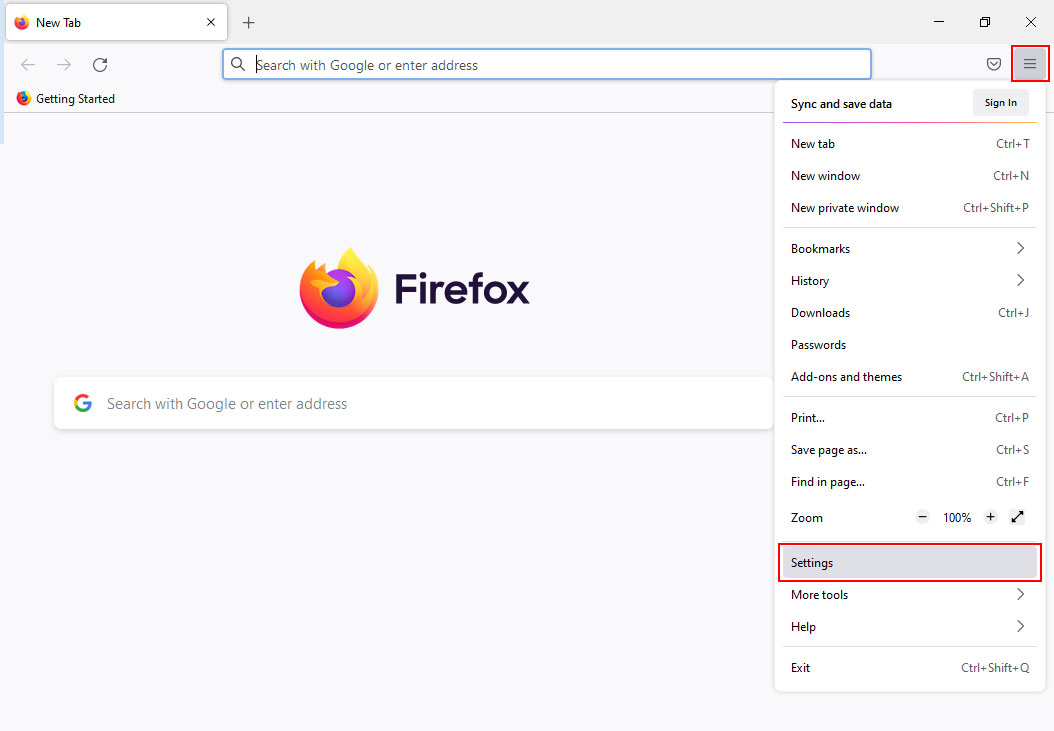The width and height of the screenshot is (1054, 731).
Task: Click the Google logo in page search box
Action: tap(83, 403)
